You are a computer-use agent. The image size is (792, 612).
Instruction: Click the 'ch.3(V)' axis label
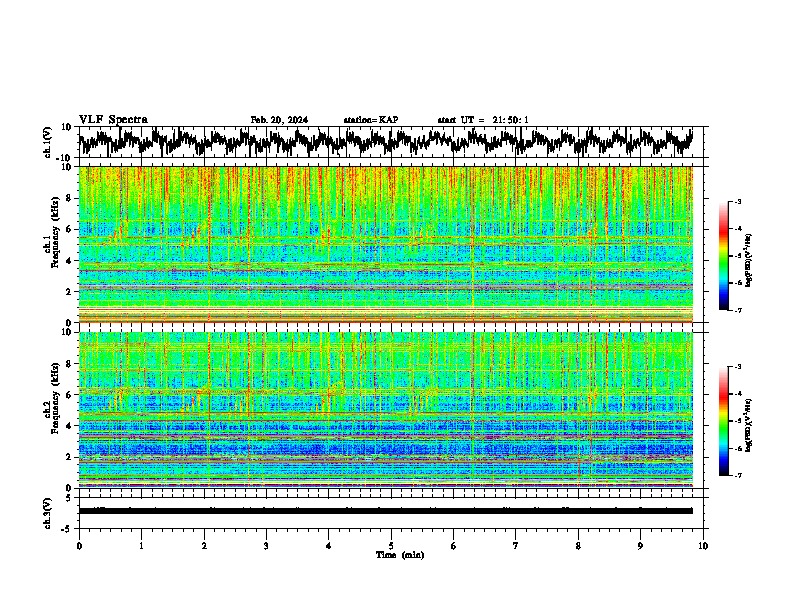pyautogui.click(x=48, y=514)
